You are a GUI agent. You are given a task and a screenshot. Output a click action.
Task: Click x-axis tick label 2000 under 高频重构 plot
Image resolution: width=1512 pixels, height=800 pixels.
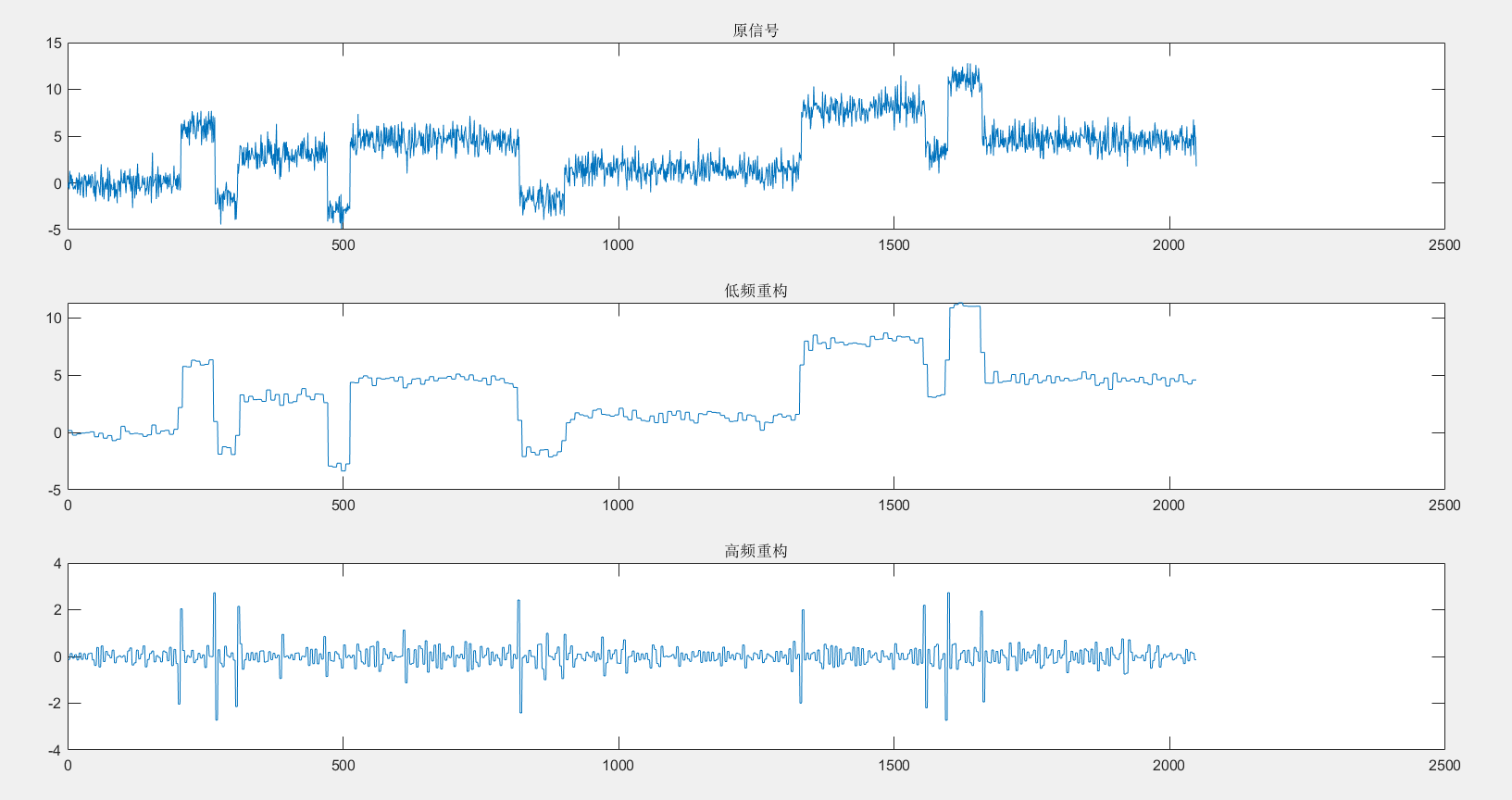(x=1168, y=766)
